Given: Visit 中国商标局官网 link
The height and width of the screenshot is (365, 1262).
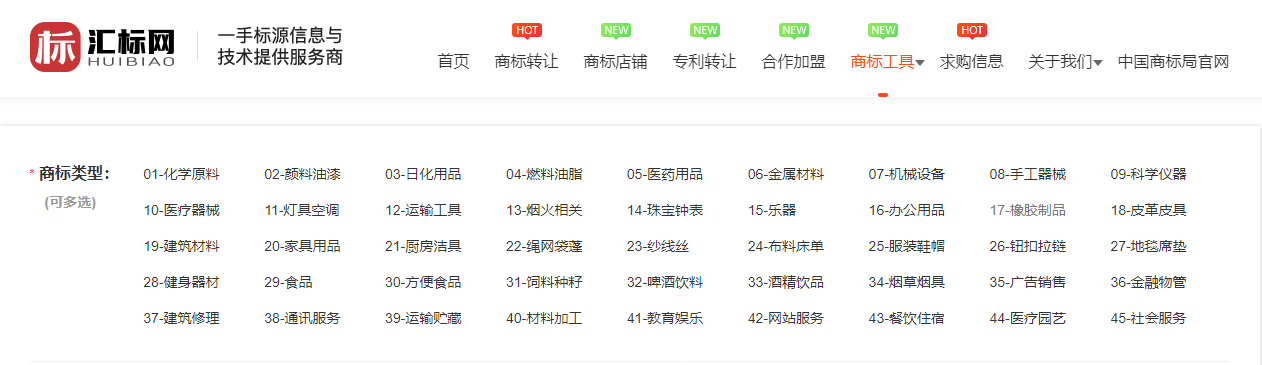Looking at the screenshot, I should pos(1173,62).
